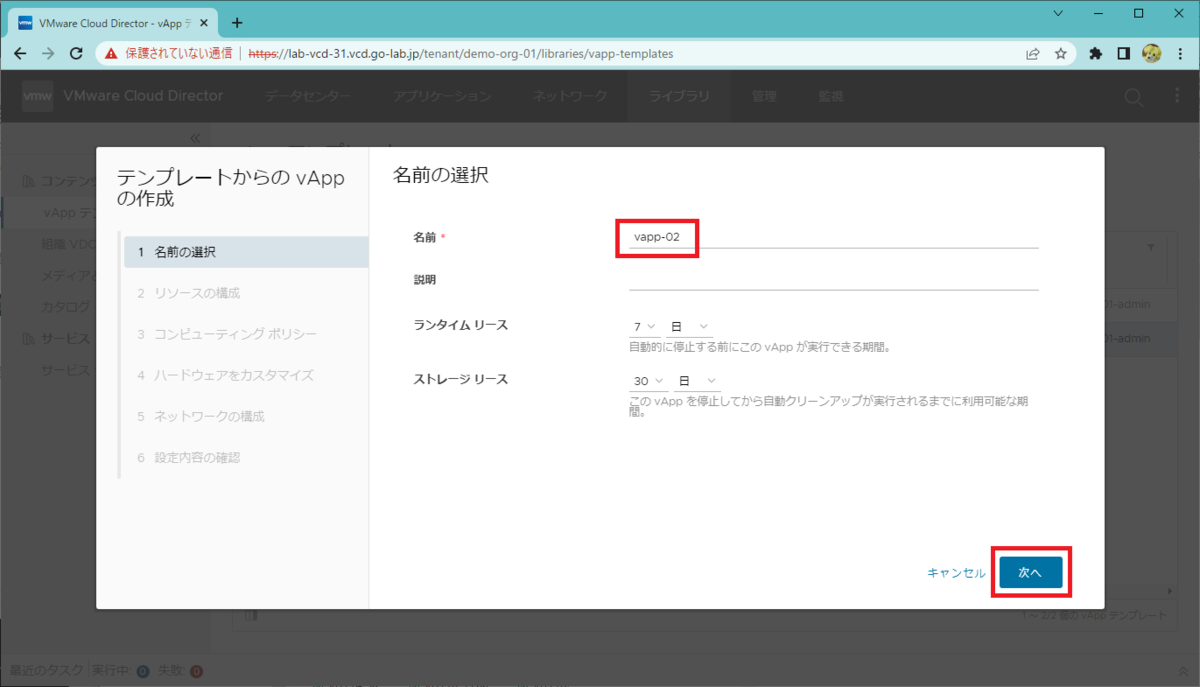Open the ネットワーク menu
Image resolution: width=1200 pixels, height=687 pixels.
point(569,96)
